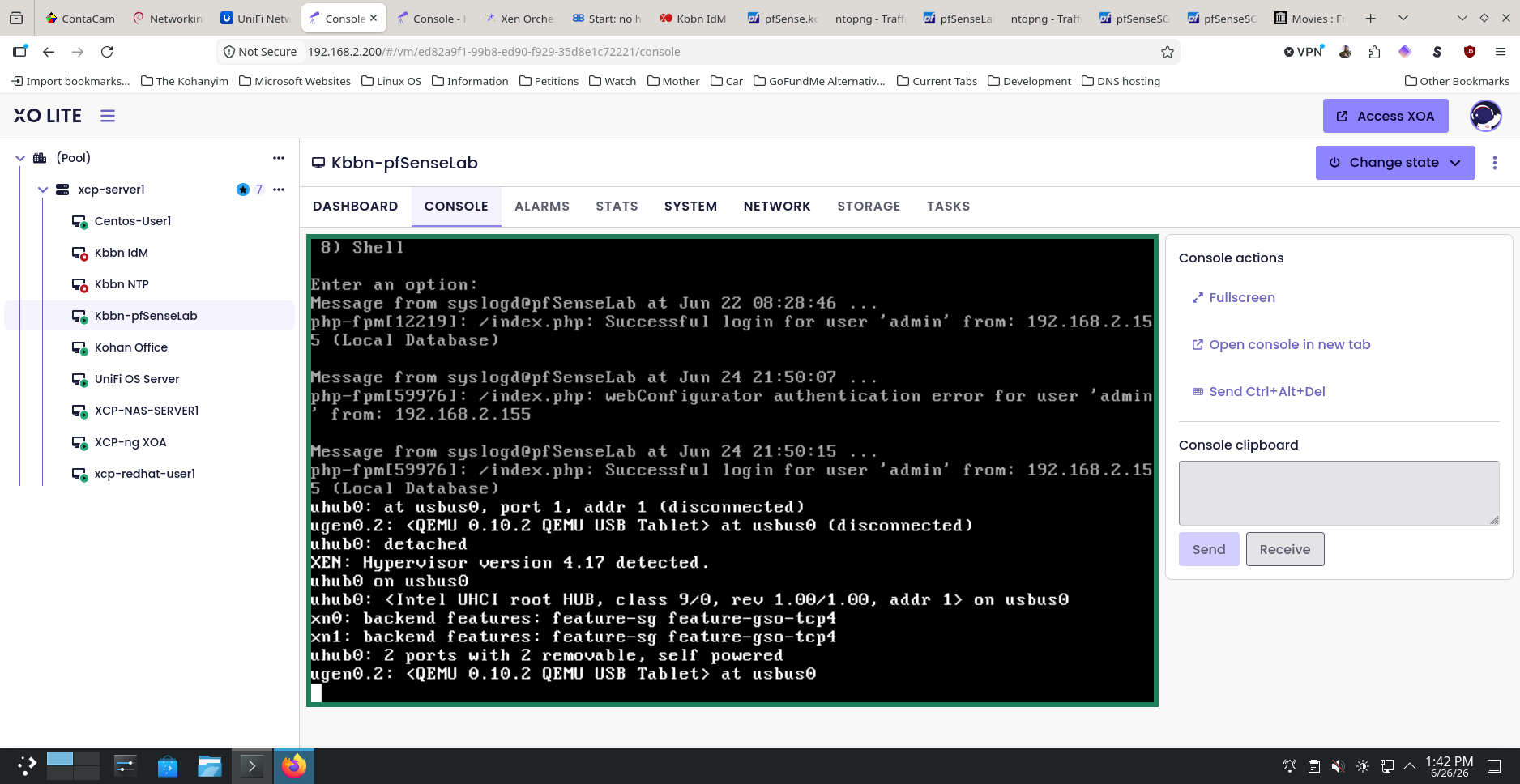Open the browser tab list dropdown

click(1403, 18)
